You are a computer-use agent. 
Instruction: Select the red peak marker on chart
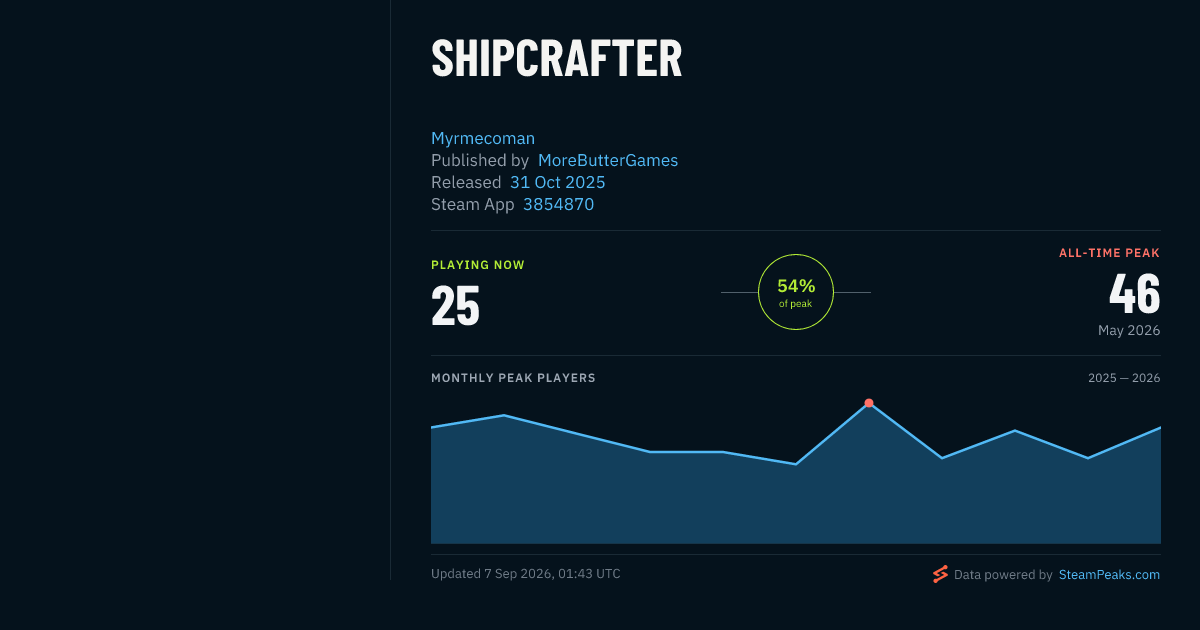[x=869, y=403]
